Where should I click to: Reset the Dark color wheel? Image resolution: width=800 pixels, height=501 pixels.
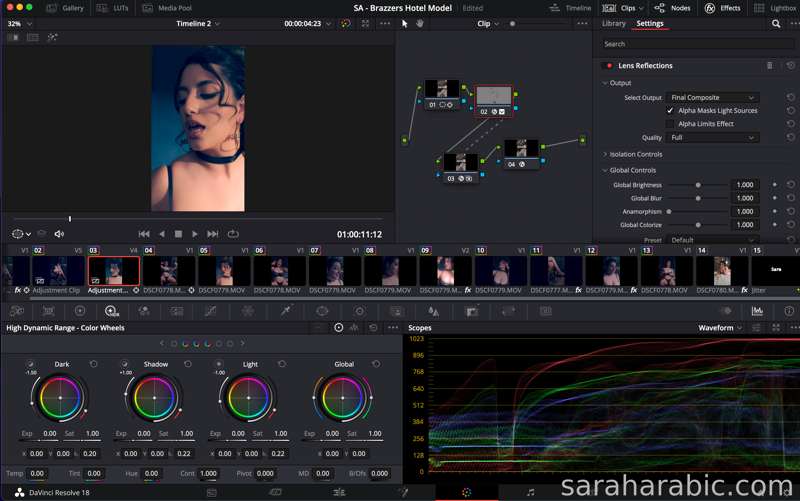[x=93, y=364]
